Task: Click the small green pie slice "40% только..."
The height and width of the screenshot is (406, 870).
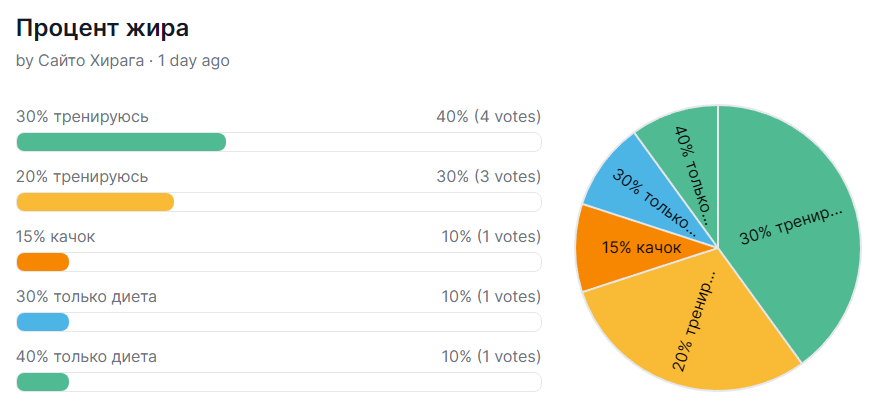Action: click(690, 160)
